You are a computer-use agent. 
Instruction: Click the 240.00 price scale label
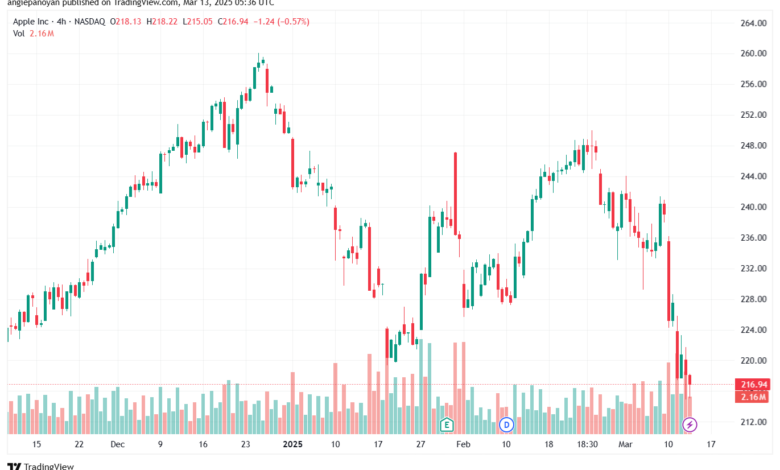(x=753, y=207)
